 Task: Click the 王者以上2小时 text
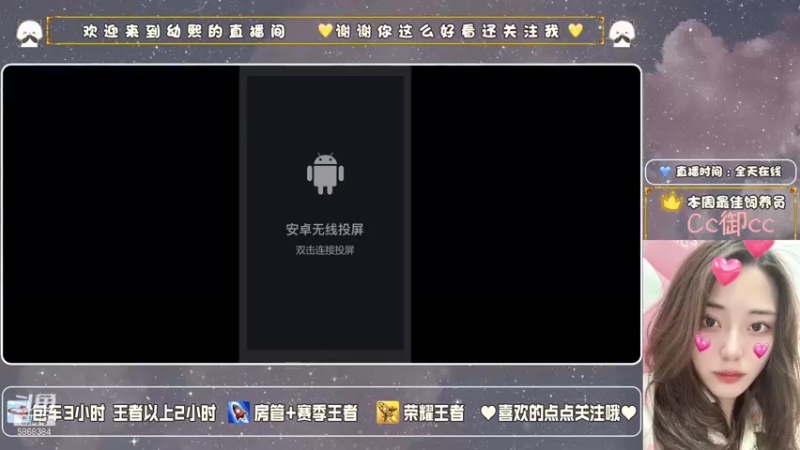pyautogui.click(x=164, y=413)
